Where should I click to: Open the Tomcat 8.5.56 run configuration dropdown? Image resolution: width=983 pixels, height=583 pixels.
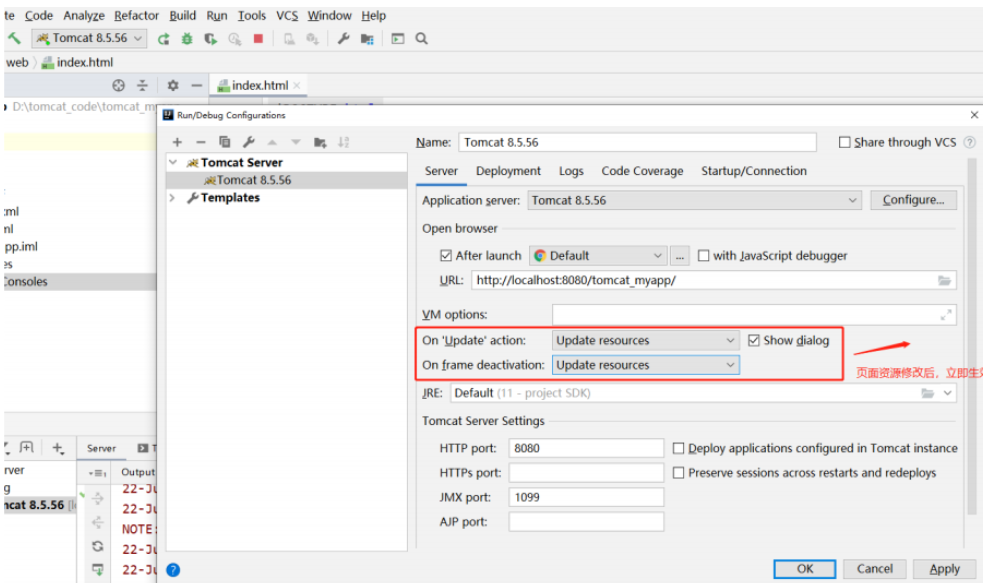tap(90, 38)
